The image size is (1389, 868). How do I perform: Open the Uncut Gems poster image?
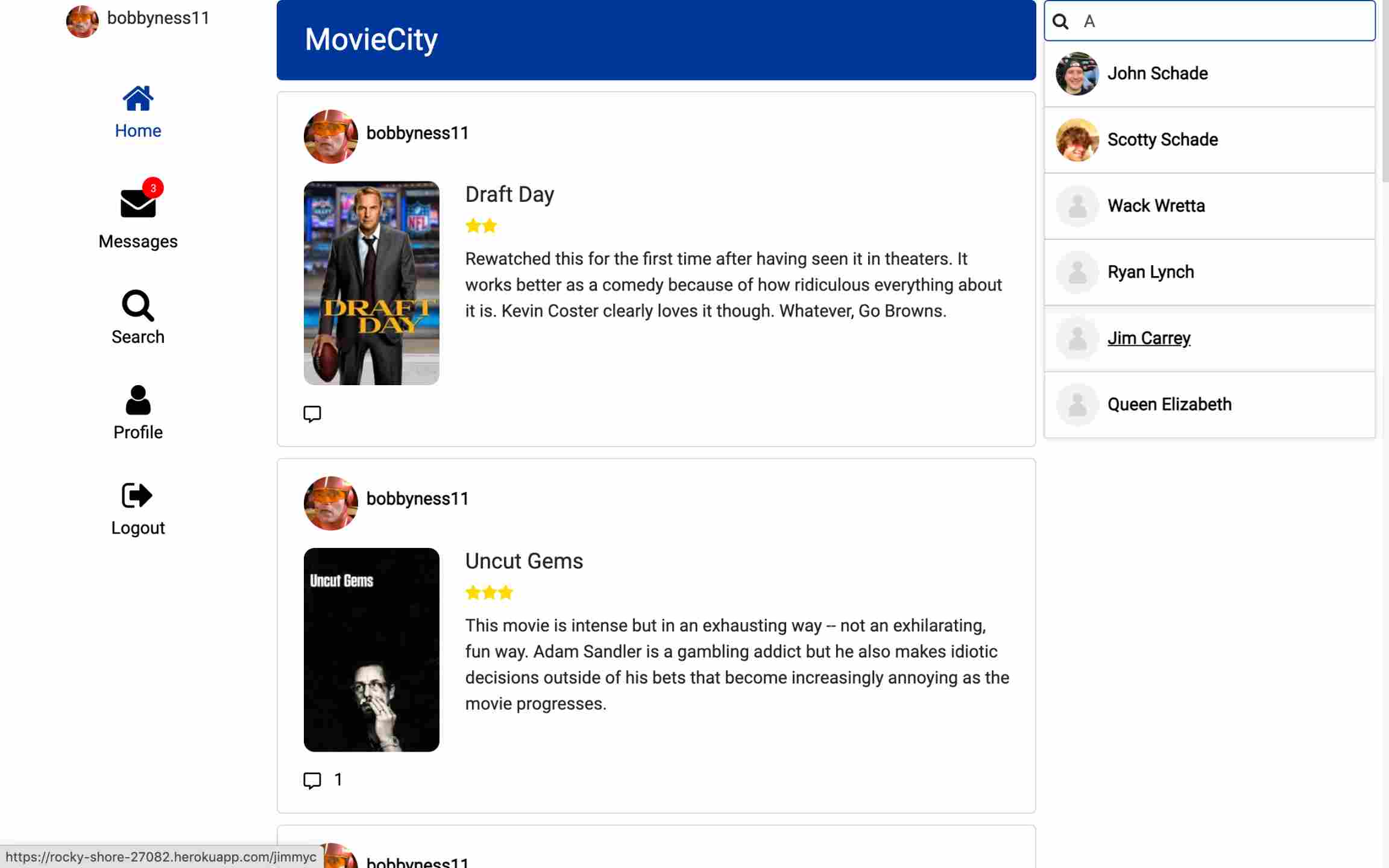coord(371,649)
